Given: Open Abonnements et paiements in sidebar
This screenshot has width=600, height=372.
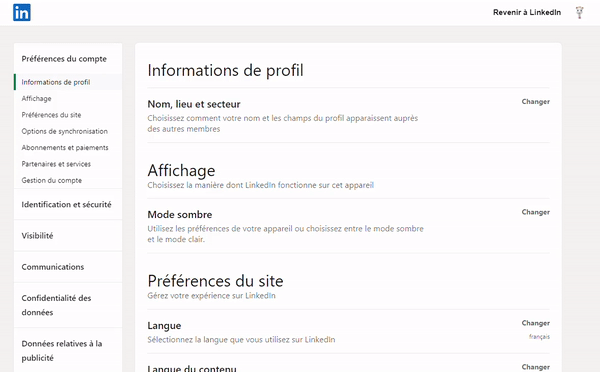Looking at the screenshot, I should (65, 148).
